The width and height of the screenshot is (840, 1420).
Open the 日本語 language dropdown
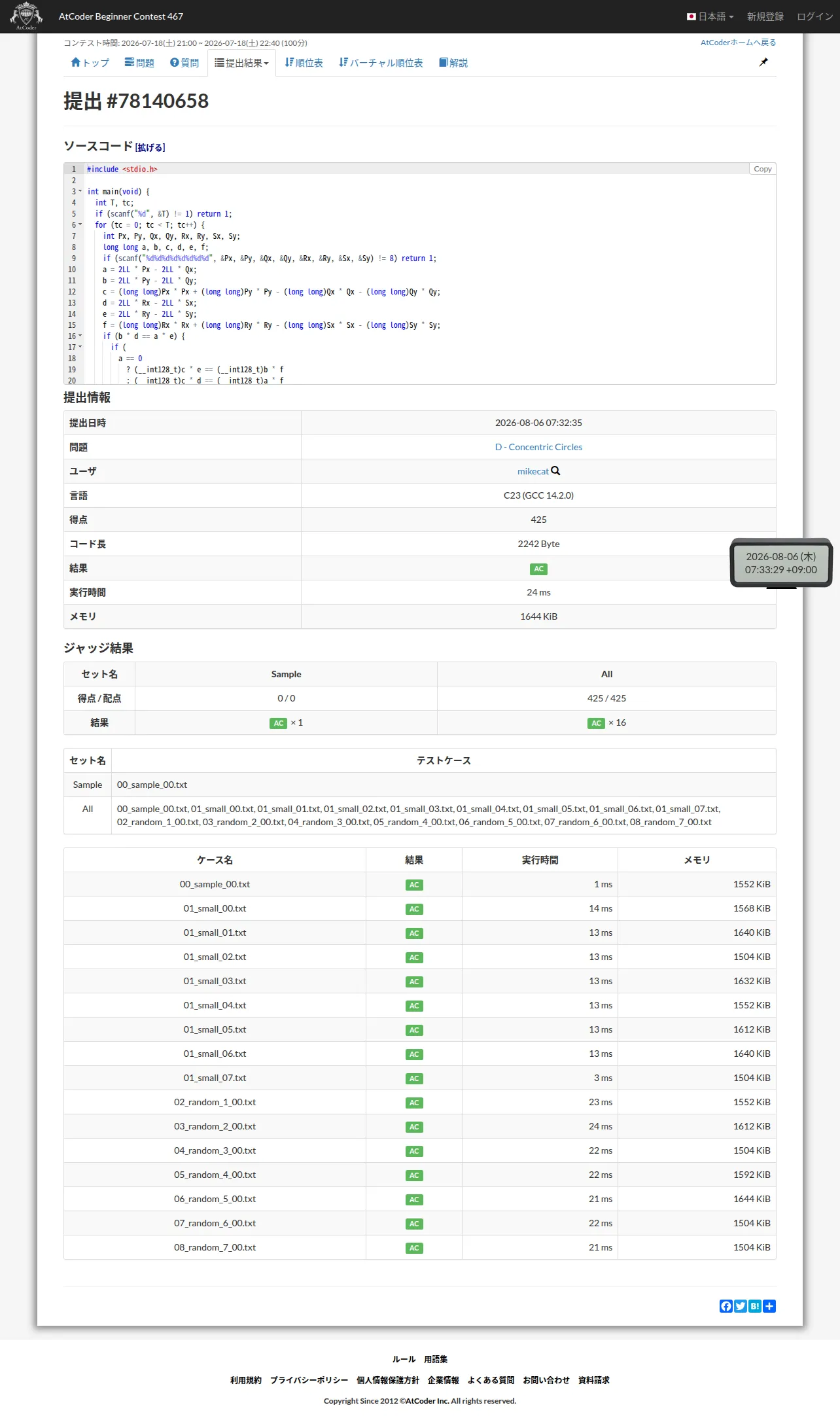click(x=710, y=16)
